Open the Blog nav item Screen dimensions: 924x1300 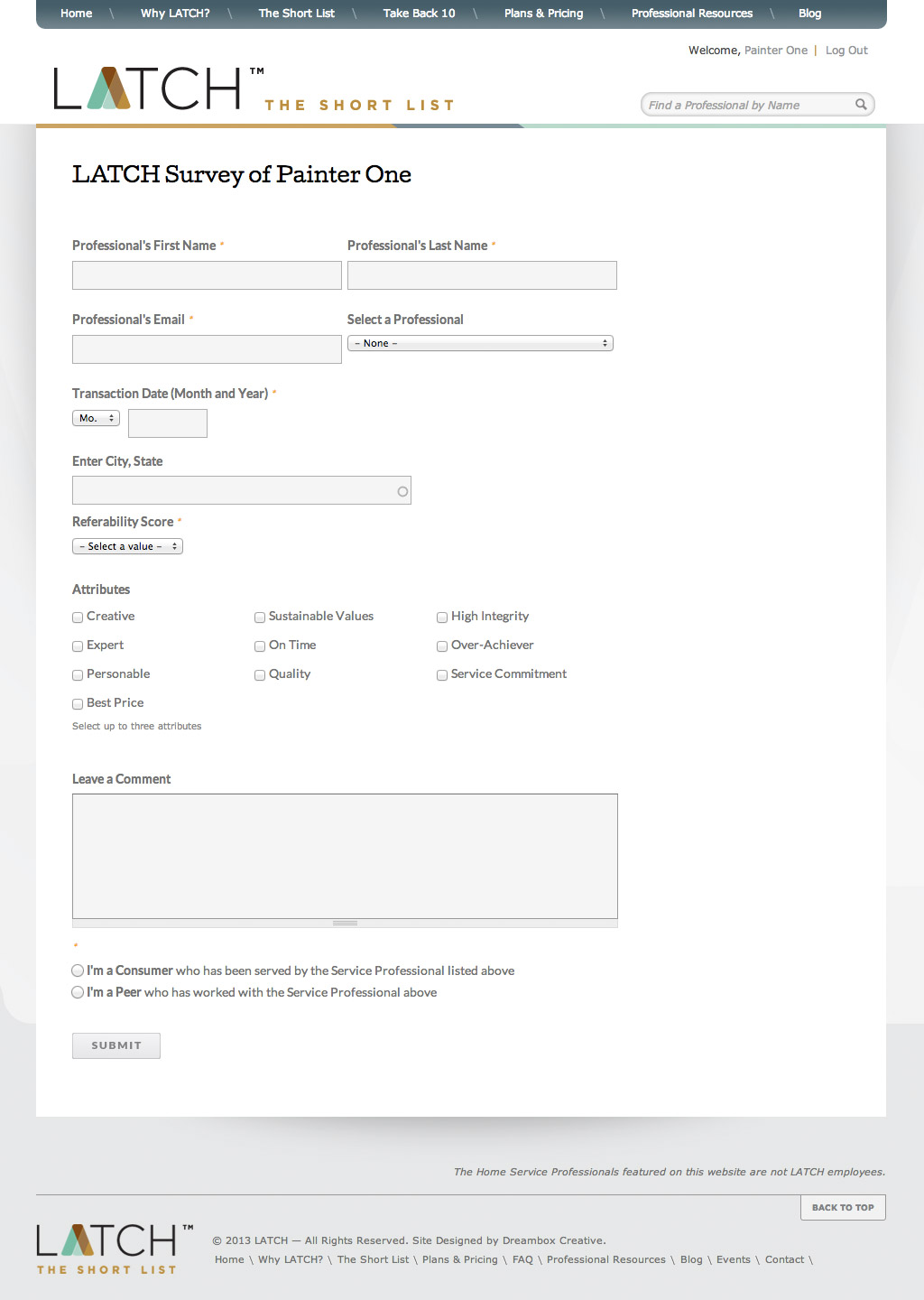pos(809,14)
